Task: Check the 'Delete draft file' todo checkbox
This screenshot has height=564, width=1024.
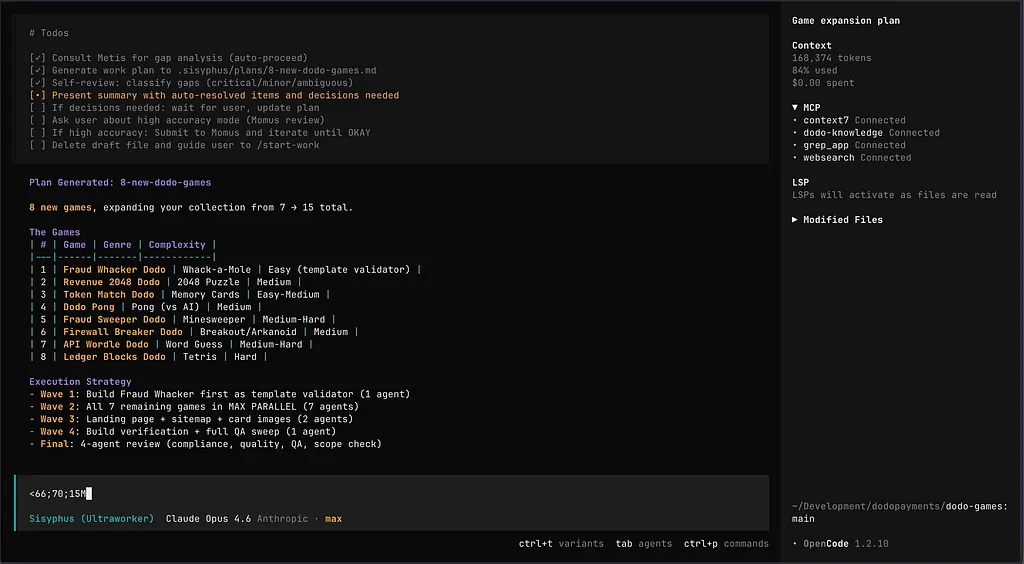Action: point(37,146)
